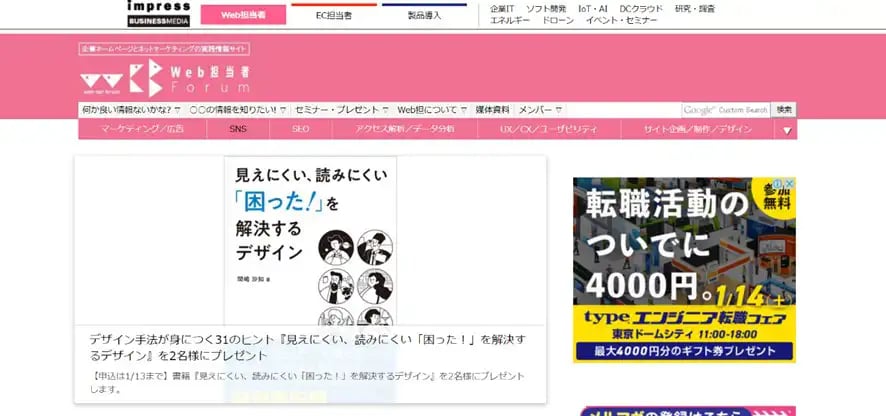Click the impress Business Media logo
886x416 pixels.
(x=159, y=14)
